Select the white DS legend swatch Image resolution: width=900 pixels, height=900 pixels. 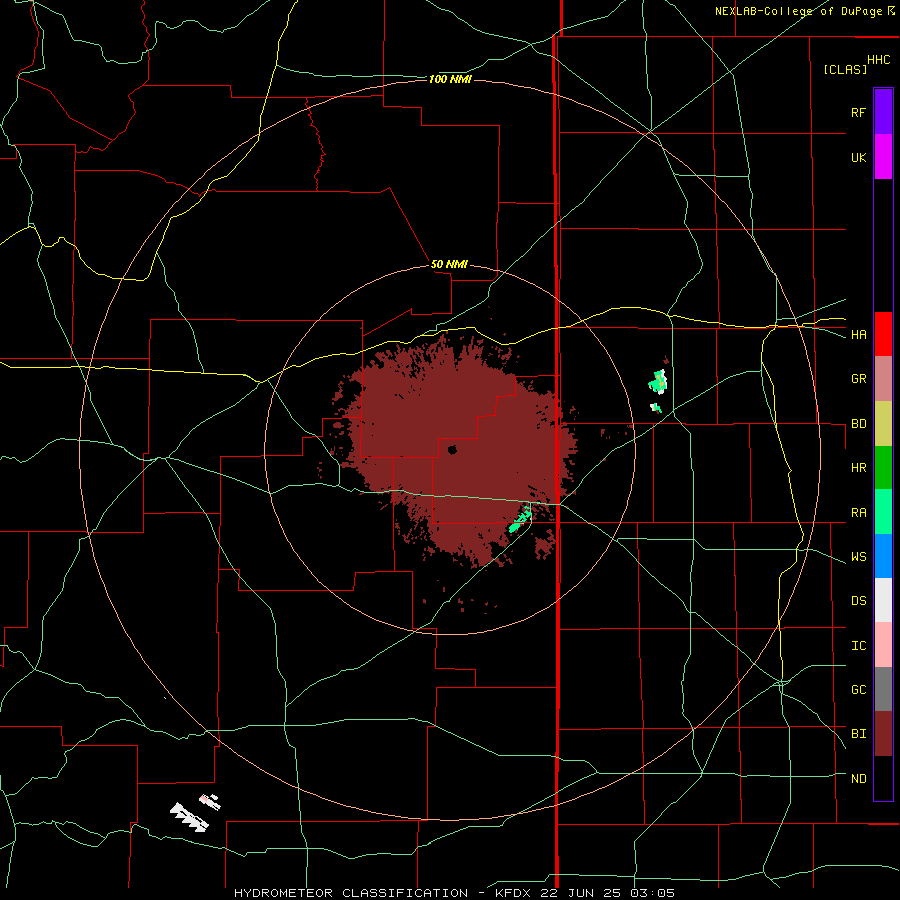point(883,600)
